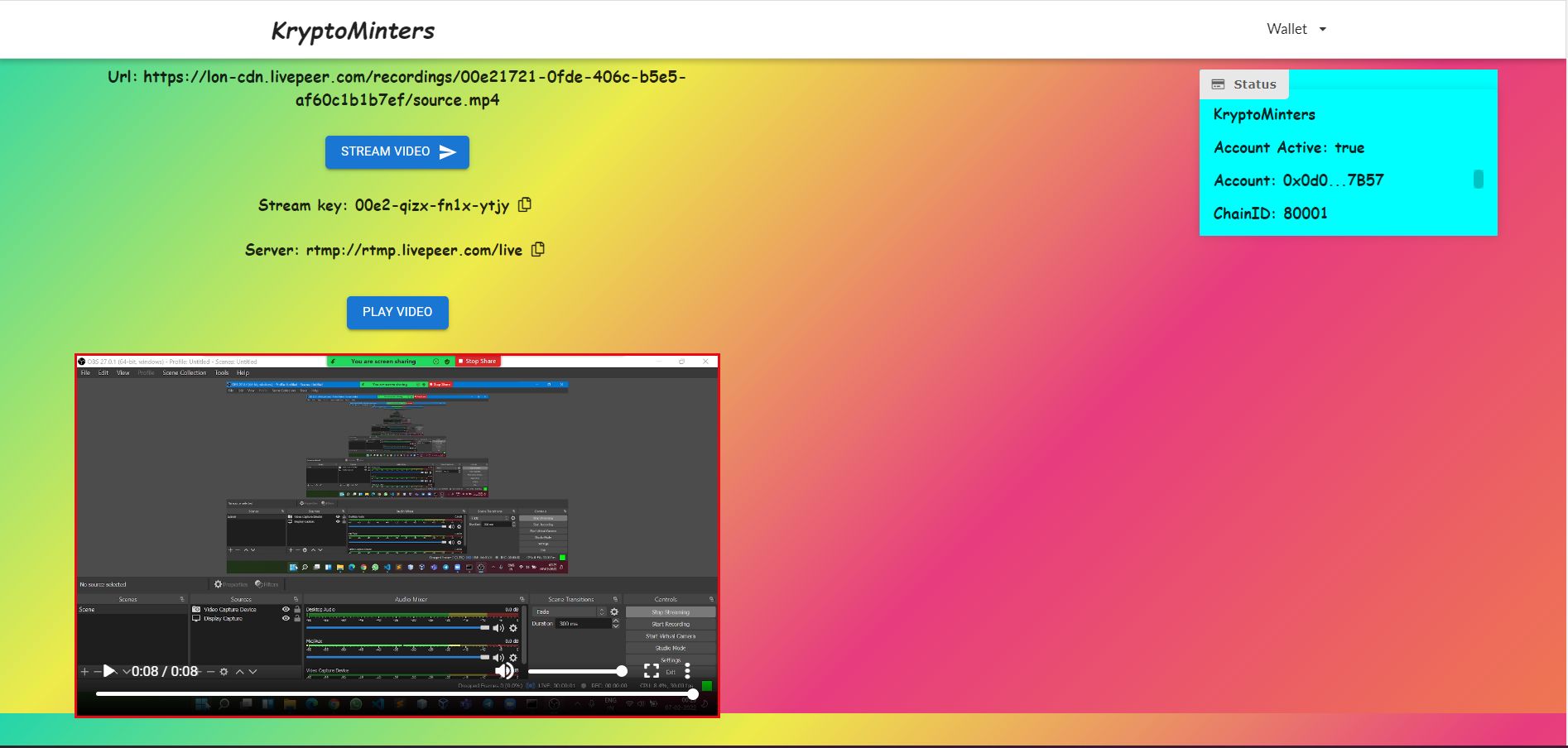Click 'KryptoMinters' text in Status panel
Viewport: 1568px width, 748px height.
(x=1264, y=114)
